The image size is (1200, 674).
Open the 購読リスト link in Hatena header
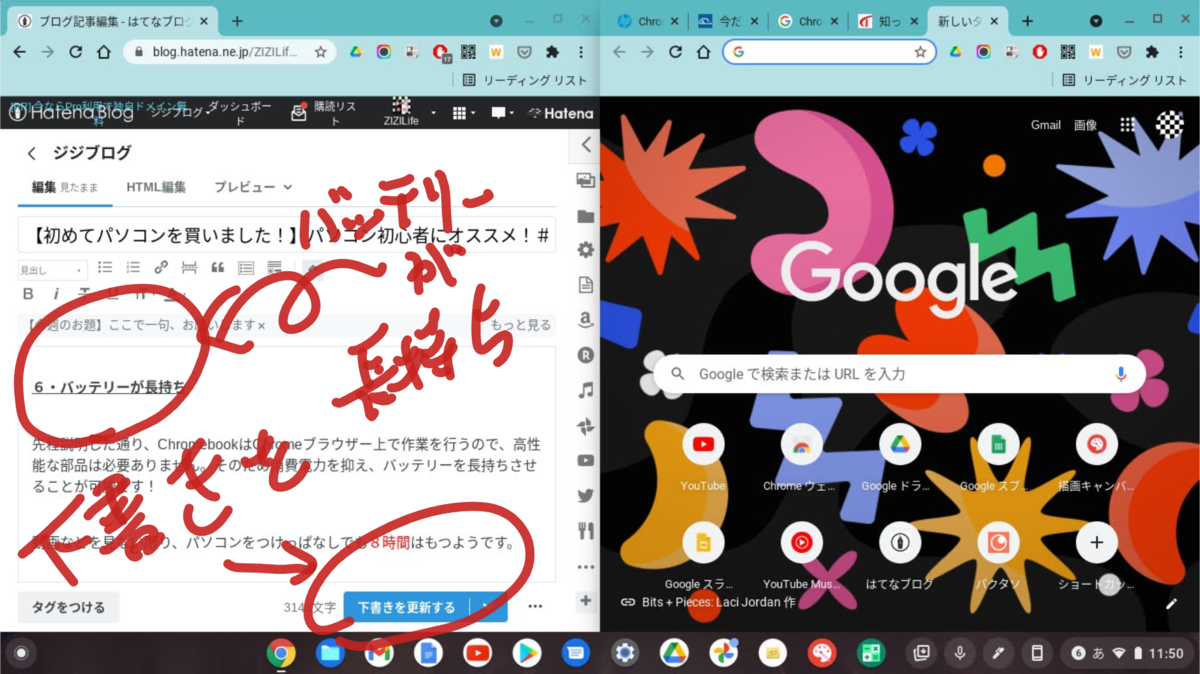pyautogui.click(x=323, y=113)
